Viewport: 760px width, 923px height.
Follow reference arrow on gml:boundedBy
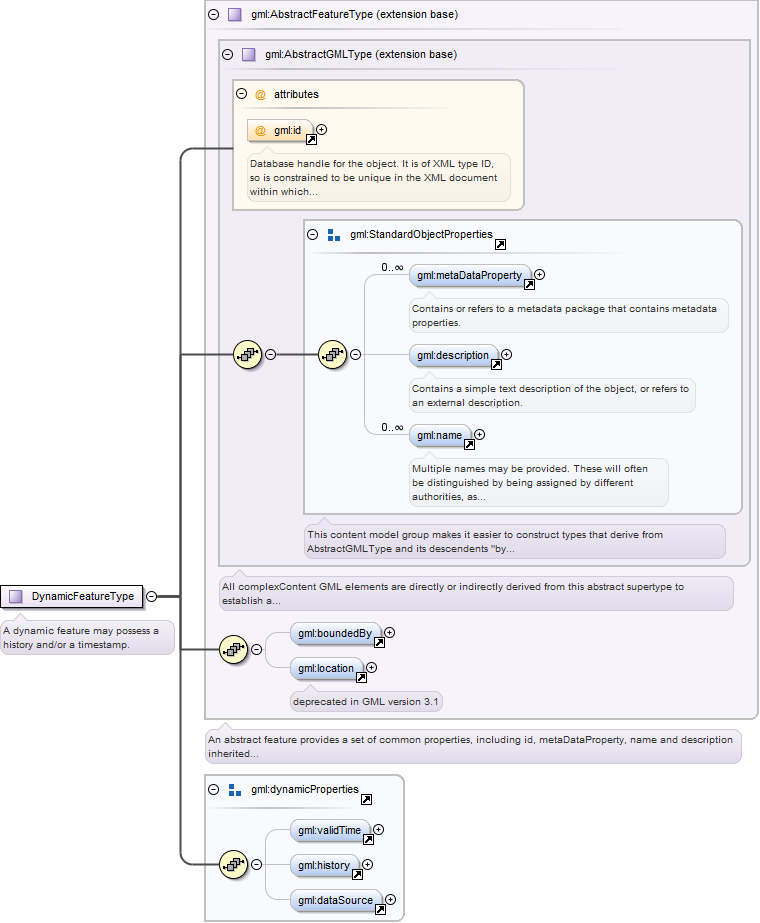coord(379,642)
